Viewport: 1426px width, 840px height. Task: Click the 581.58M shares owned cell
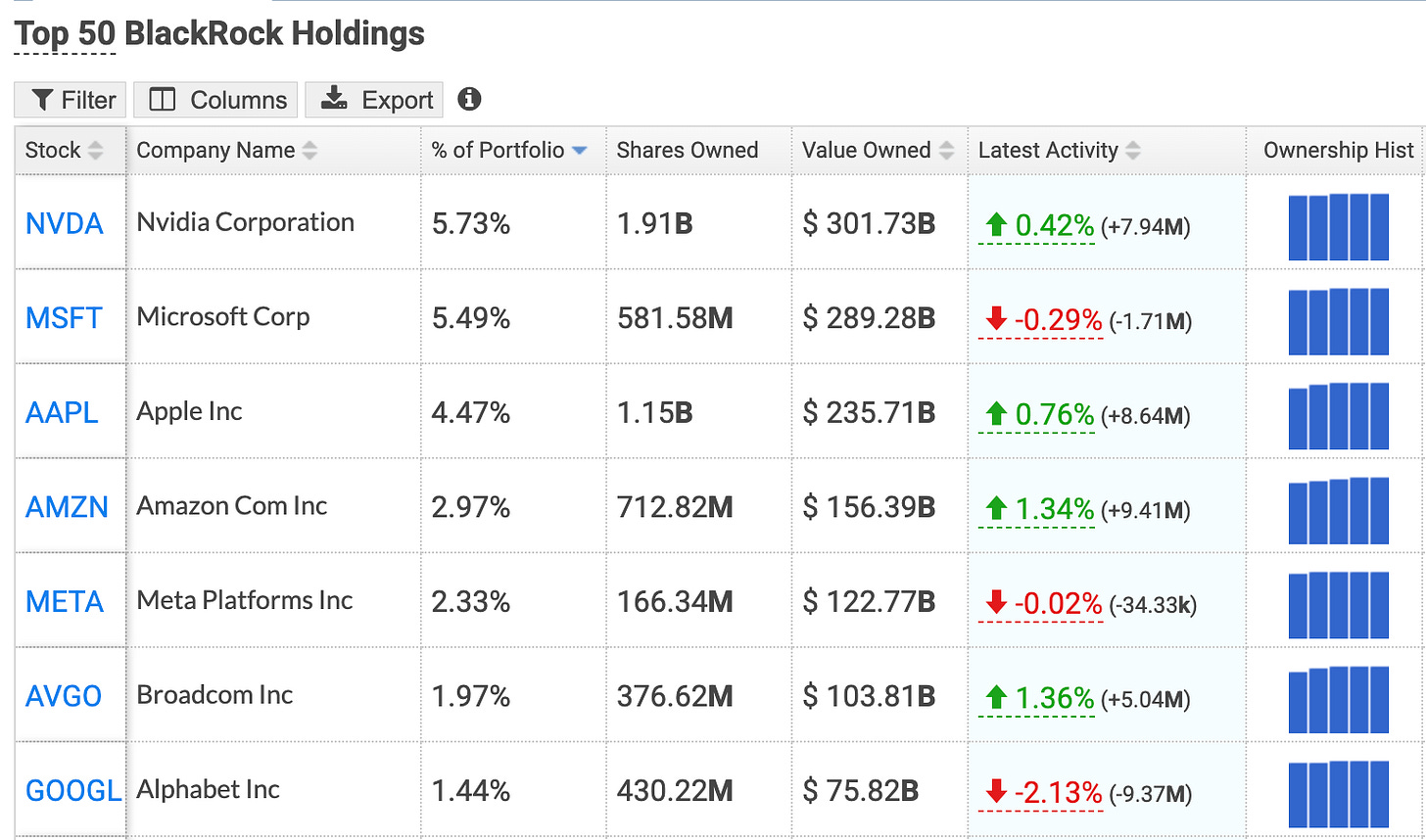tap(675, 318)
